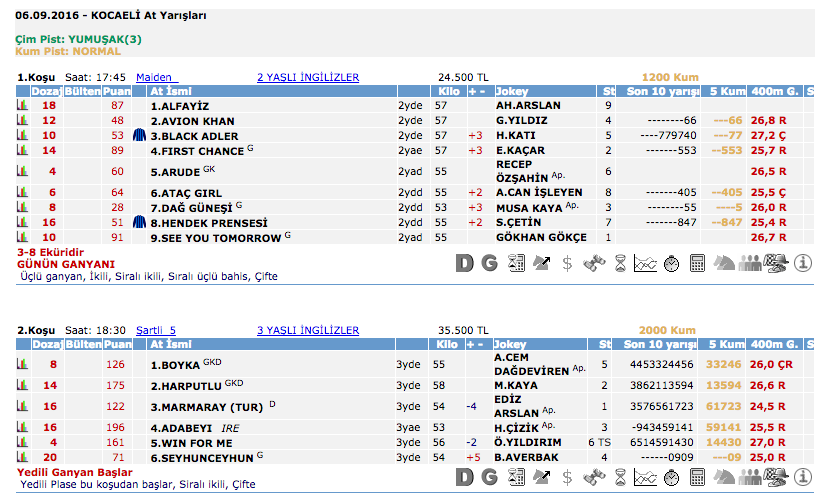Open bar chart icon beside 1.ALFAYİZ
837x504 pixels.
(x=21, y=105)
